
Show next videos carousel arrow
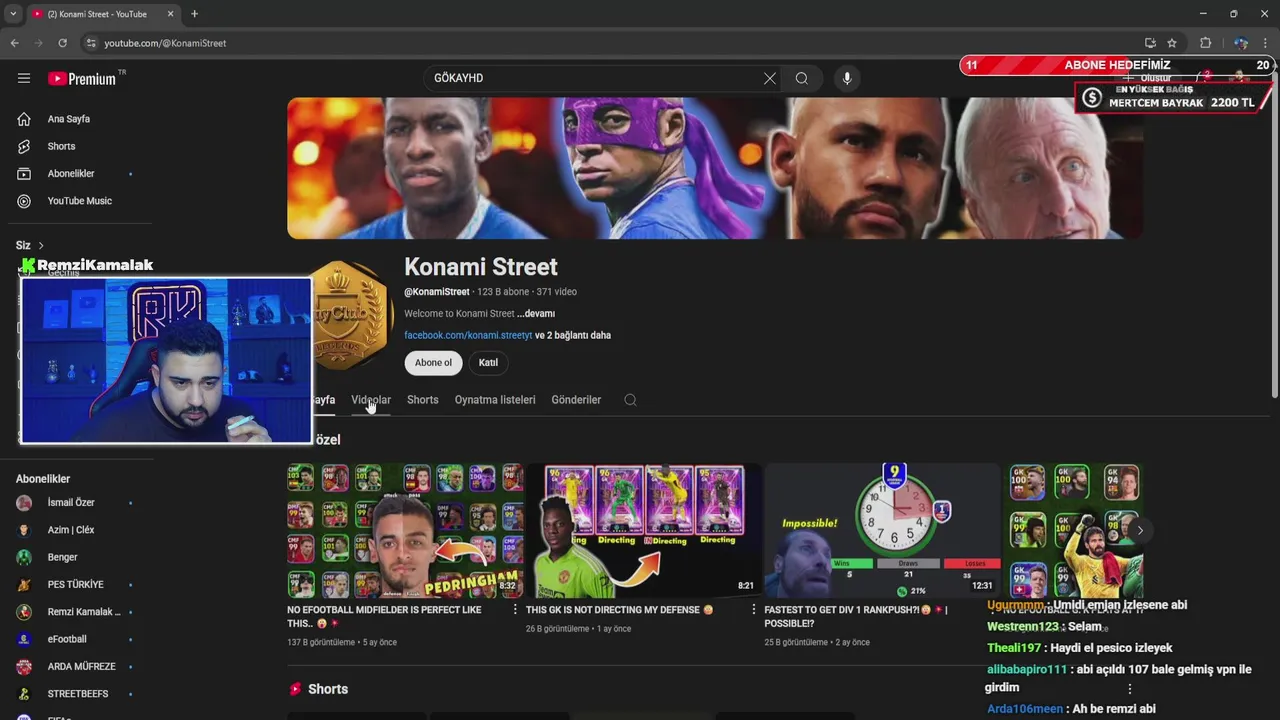tap(1140, 531)
